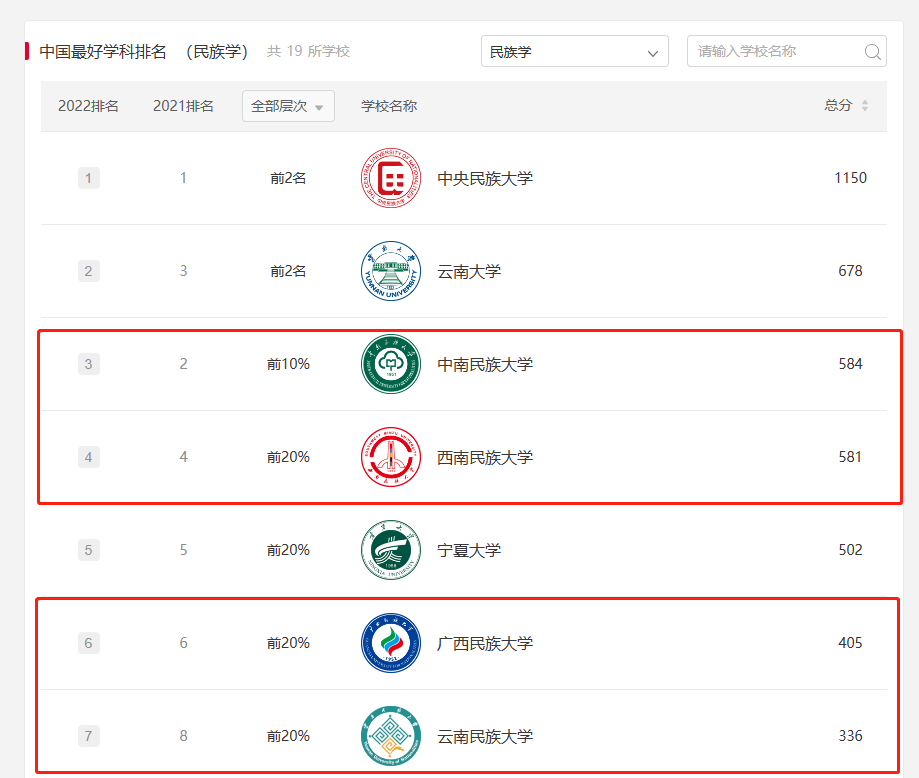The height and width of the screenshot is (778, 919).
Task: Select rank badge 4 for 西南民族大学
Action: (89, 457)
